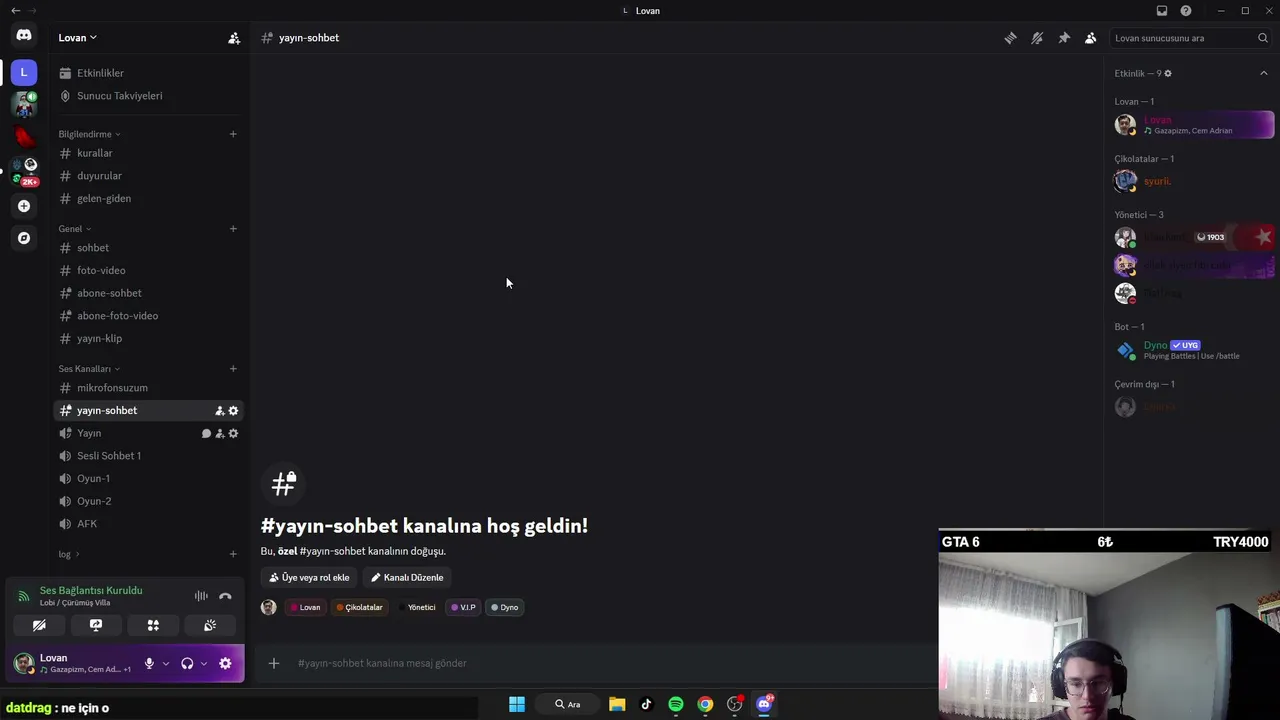Viewport: 1280px width, 720px height.
Task: Click the invite people icon beside Lovan
Action: coord(234,38)
